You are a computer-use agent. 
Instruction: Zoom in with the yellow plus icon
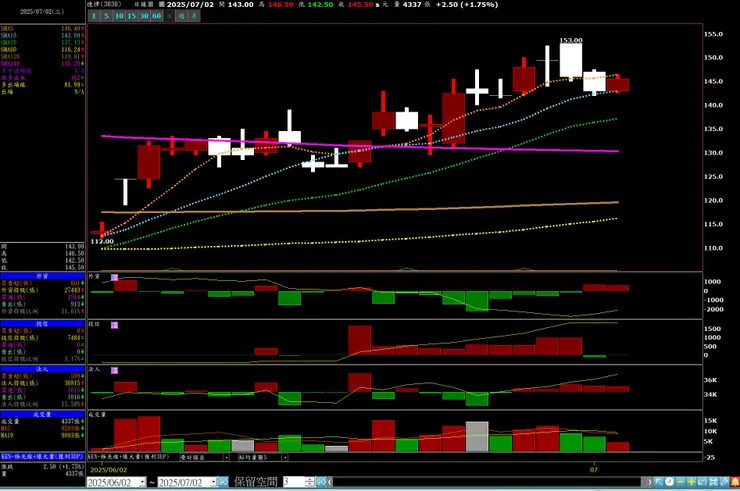click(x=691, y=482)
